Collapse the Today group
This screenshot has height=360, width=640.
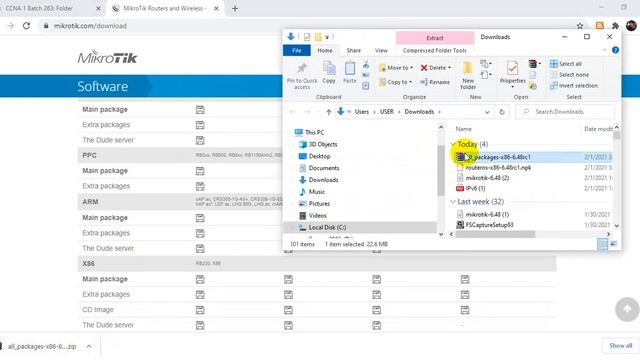[453, 144]
